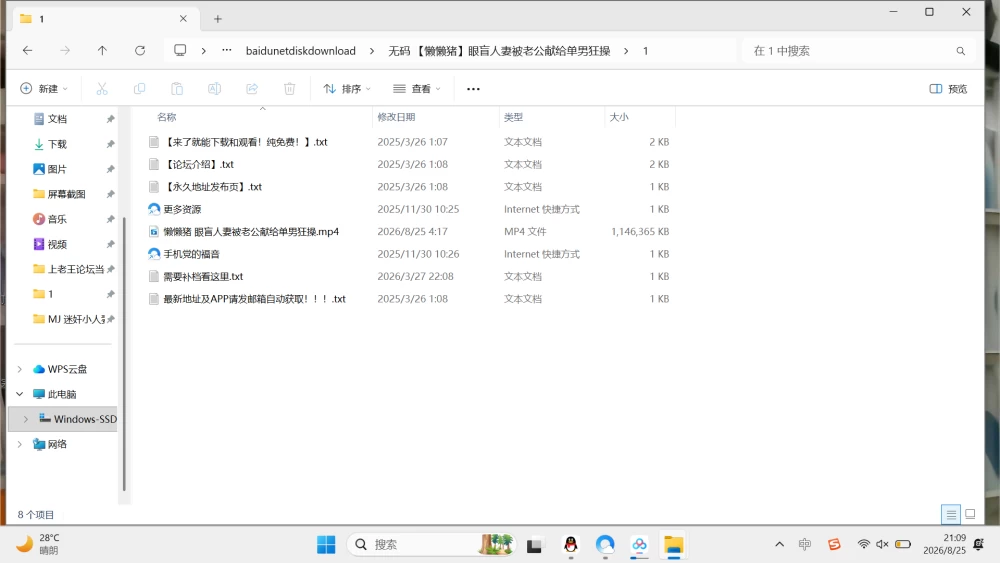Open Task View from the taskbar
Viewport: 1000px width, 563px height.
click(534, 545)
